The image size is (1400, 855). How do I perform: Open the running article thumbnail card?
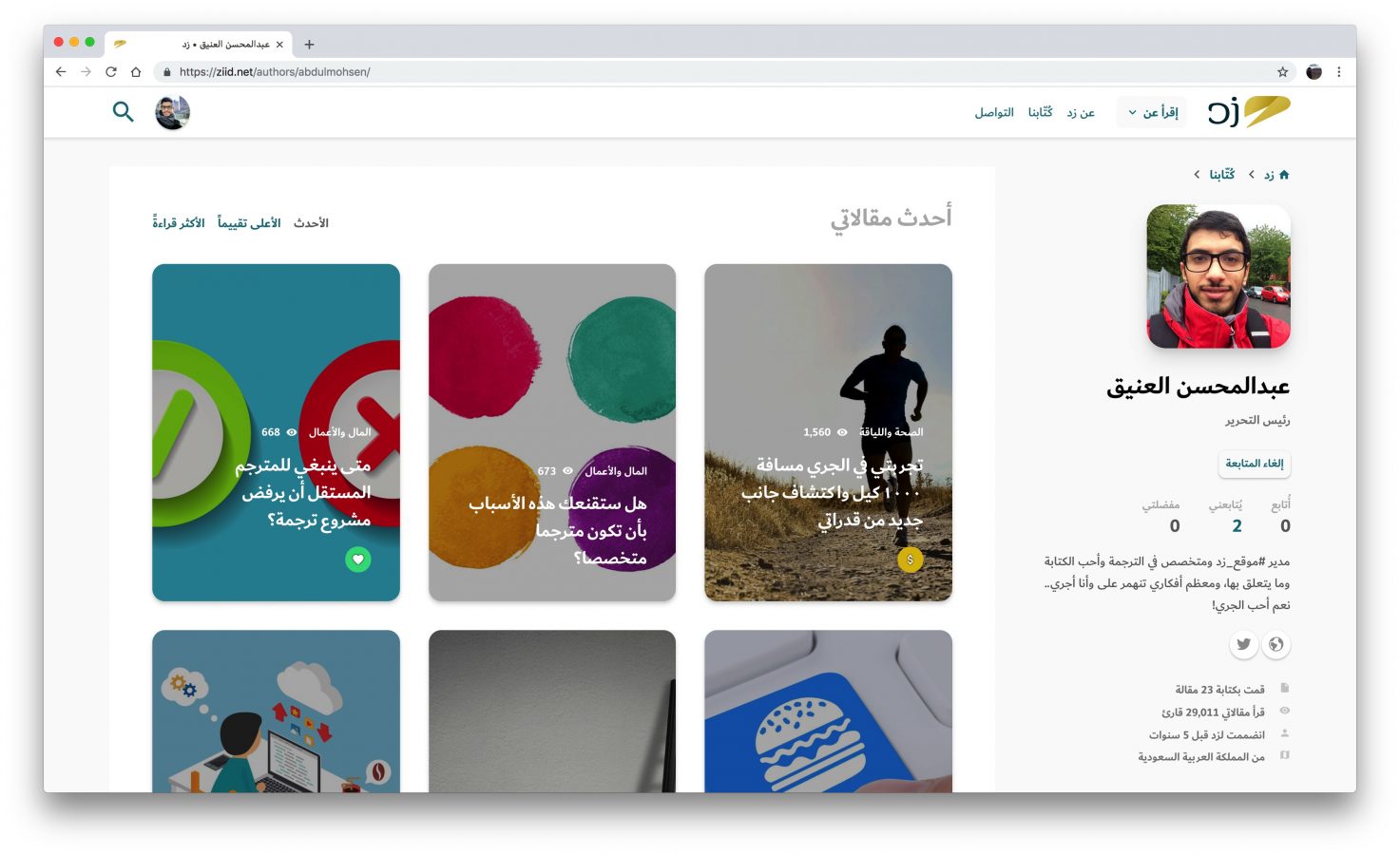828,432
